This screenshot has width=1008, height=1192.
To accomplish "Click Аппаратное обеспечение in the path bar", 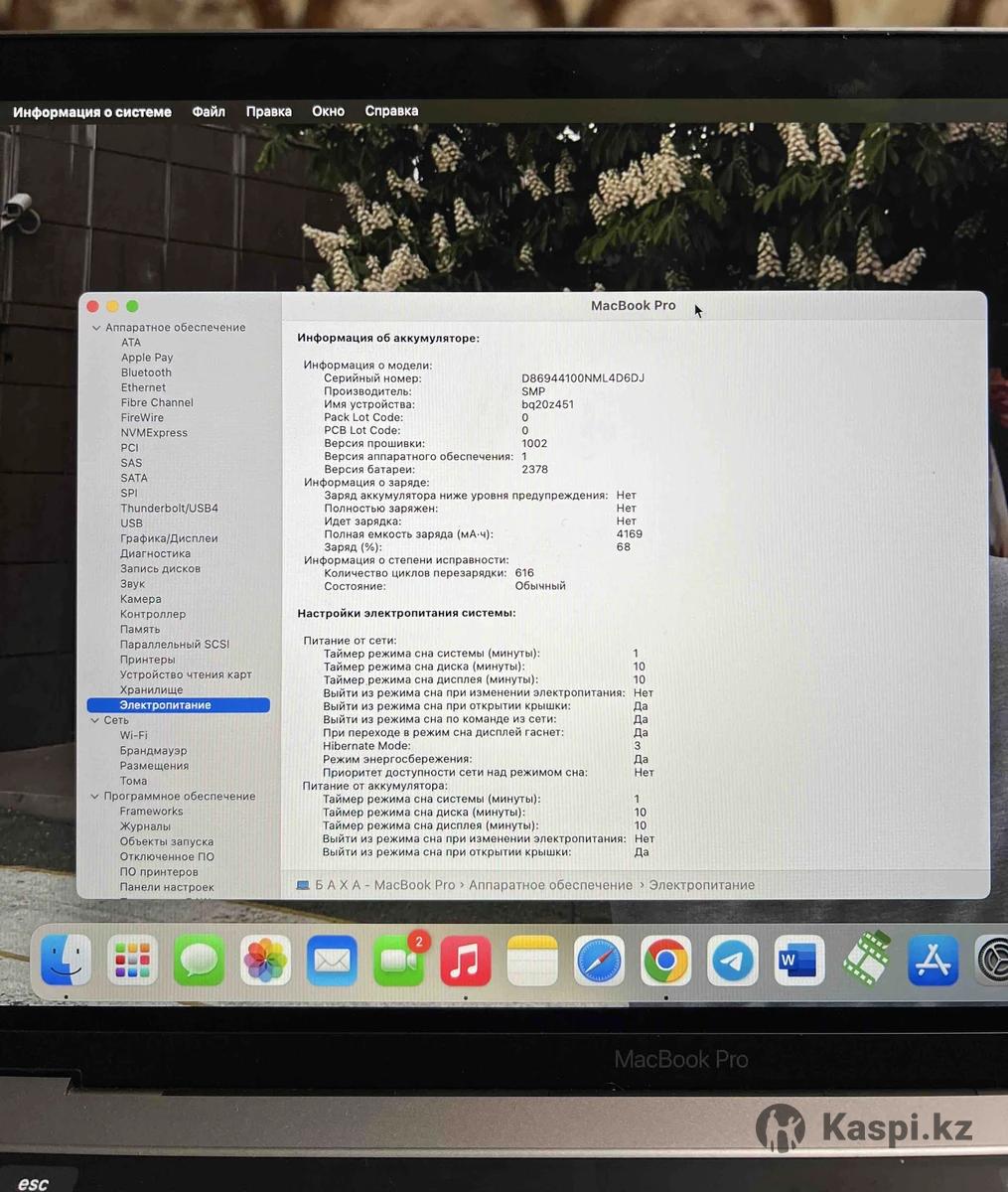I will (x=550, y=885).
